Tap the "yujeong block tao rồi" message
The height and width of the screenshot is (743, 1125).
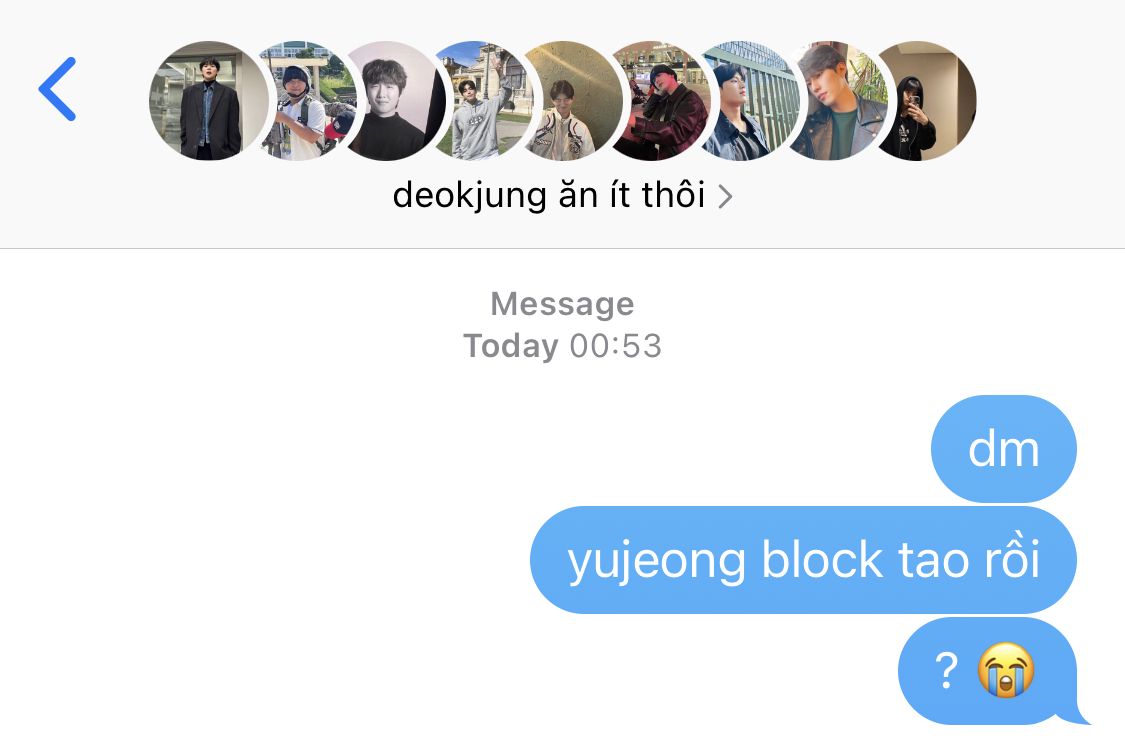(803, 560)
